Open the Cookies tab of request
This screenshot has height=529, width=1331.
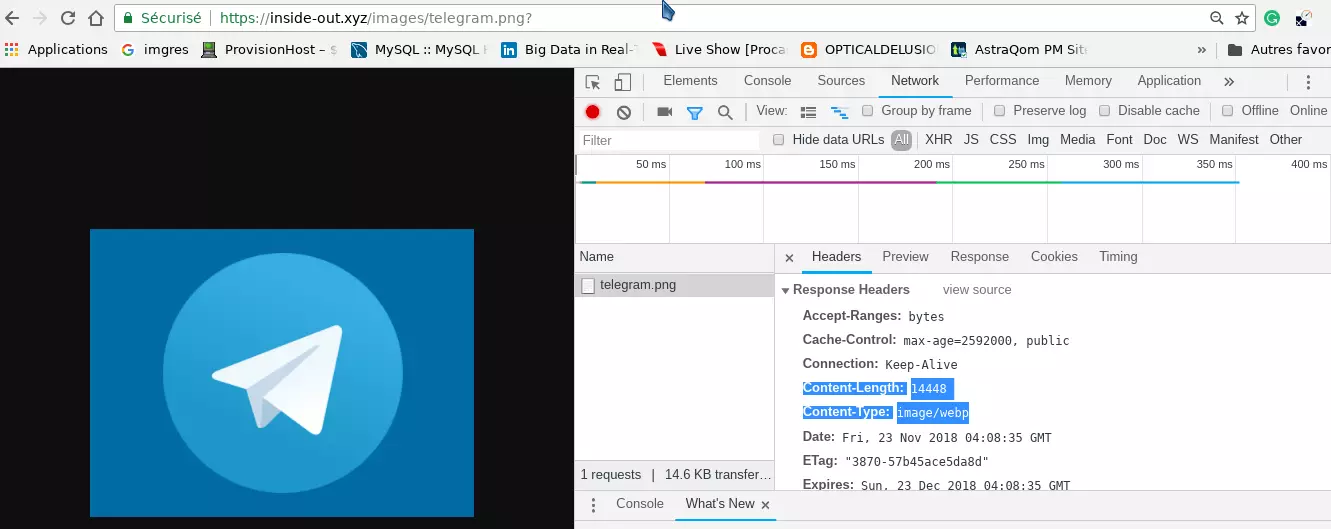(1054, 257)
